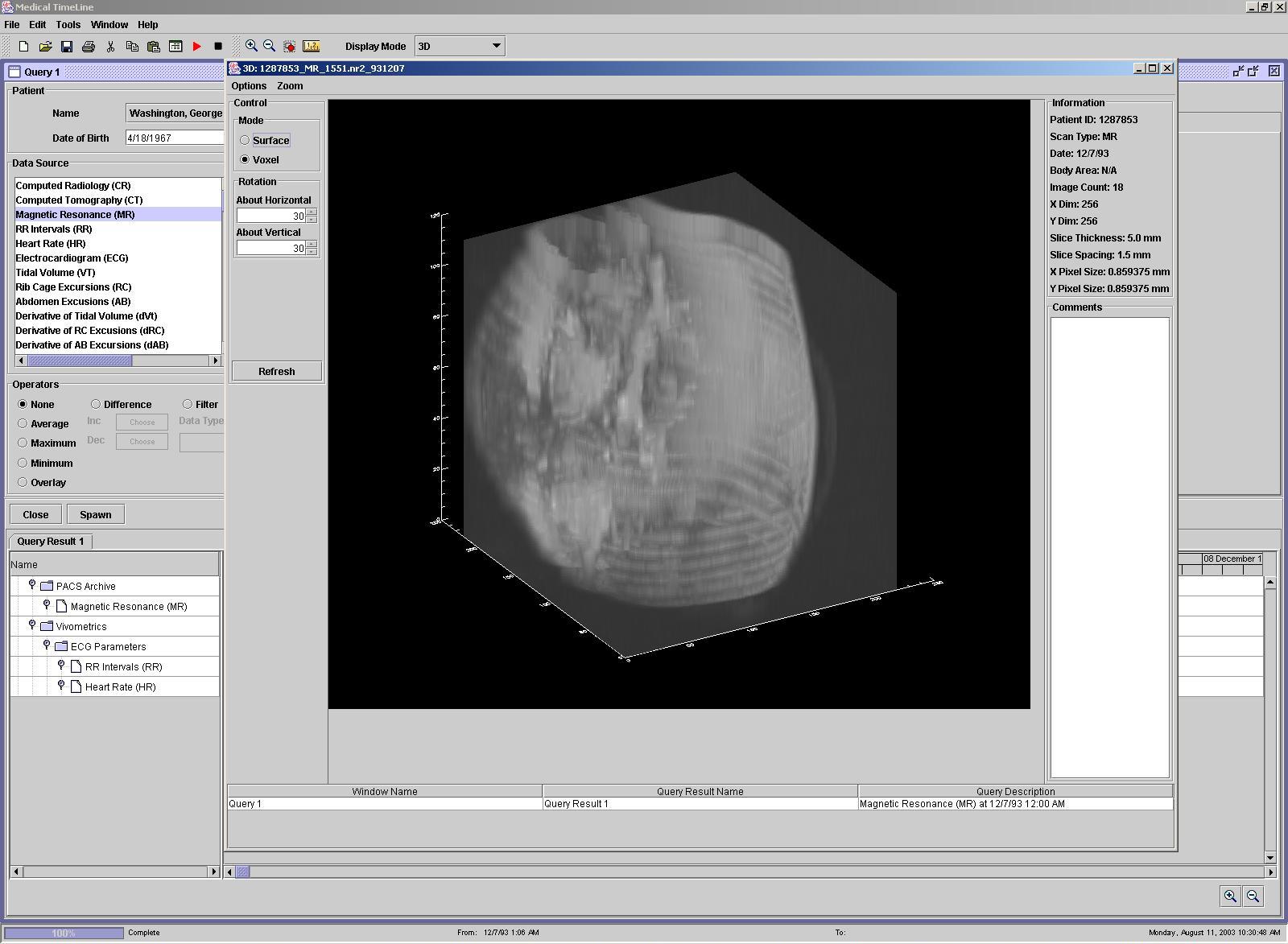Select the Average operator radio button

[23, 423]
